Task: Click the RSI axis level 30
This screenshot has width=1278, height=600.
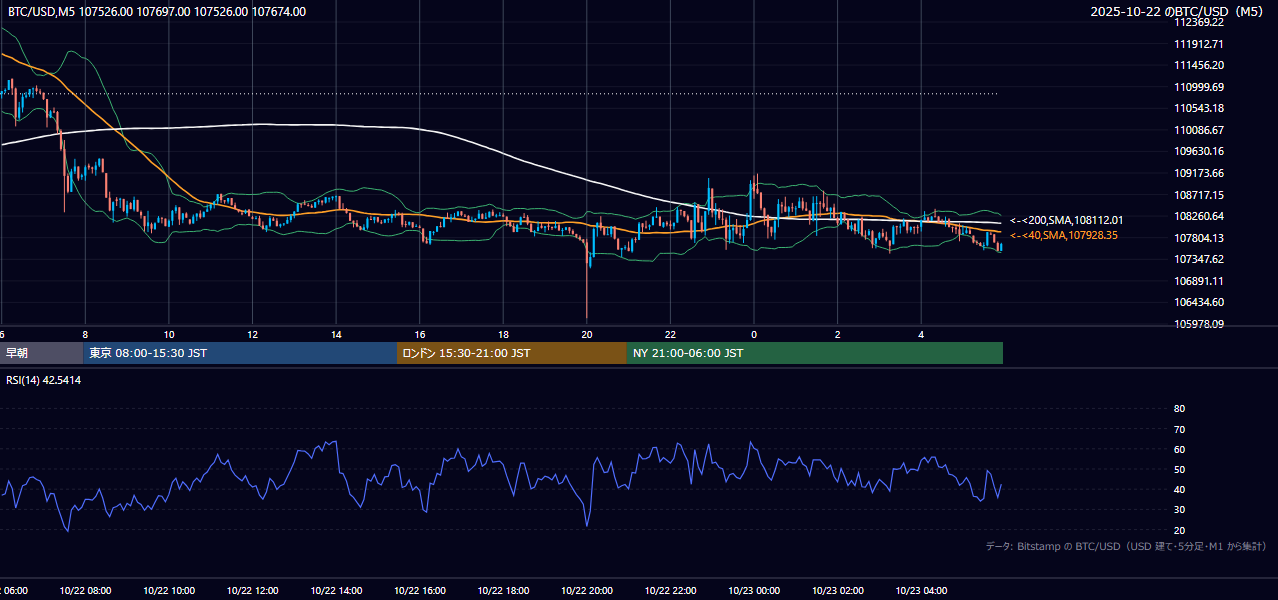Action: pyautogui.click(x=1179, y=510)
